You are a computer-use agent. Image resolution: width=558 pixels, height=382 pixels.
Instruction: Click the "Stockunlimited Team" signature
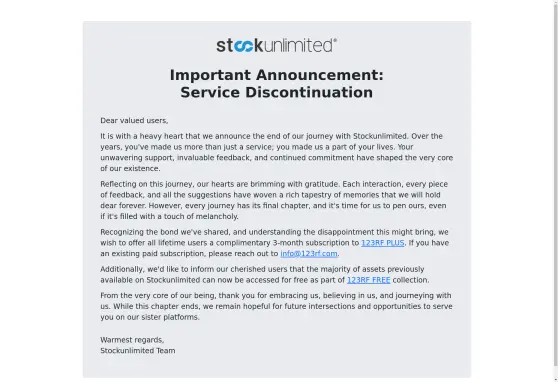click(138, 351)
